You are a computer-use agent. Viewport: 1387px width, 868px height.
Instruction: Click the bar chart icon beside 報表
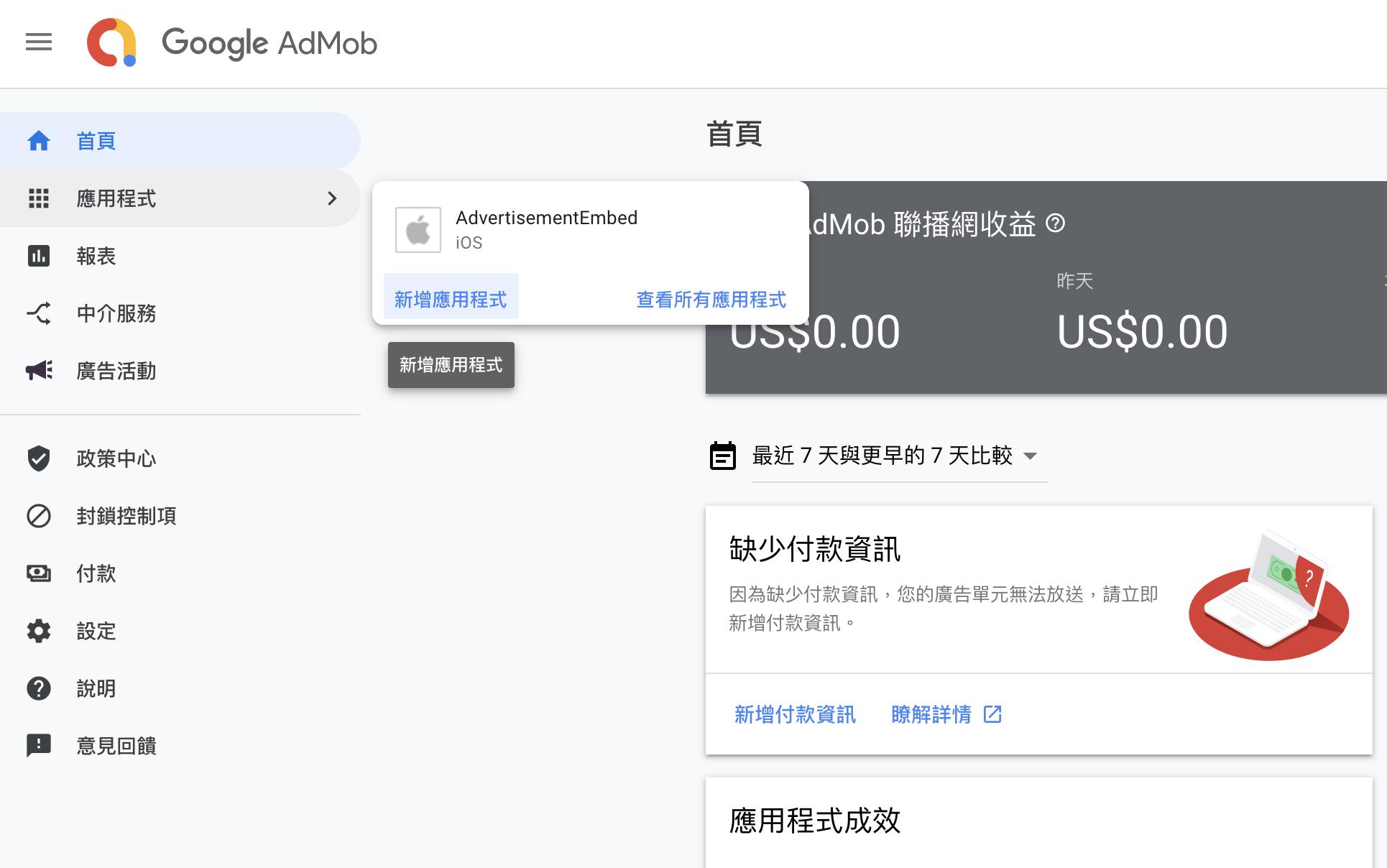click(x=39, y=256)
